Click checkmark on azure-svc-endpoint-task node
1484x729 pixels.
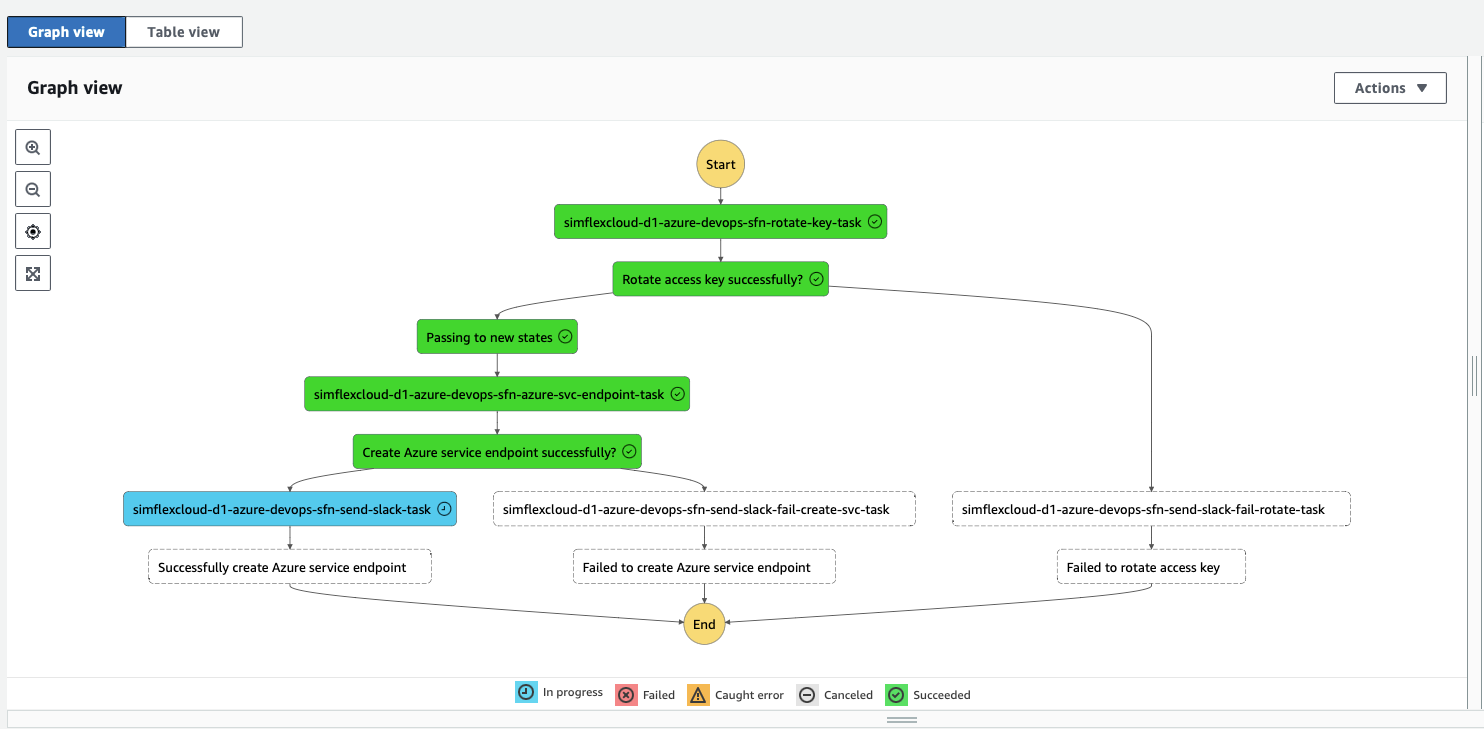(677, 395)
